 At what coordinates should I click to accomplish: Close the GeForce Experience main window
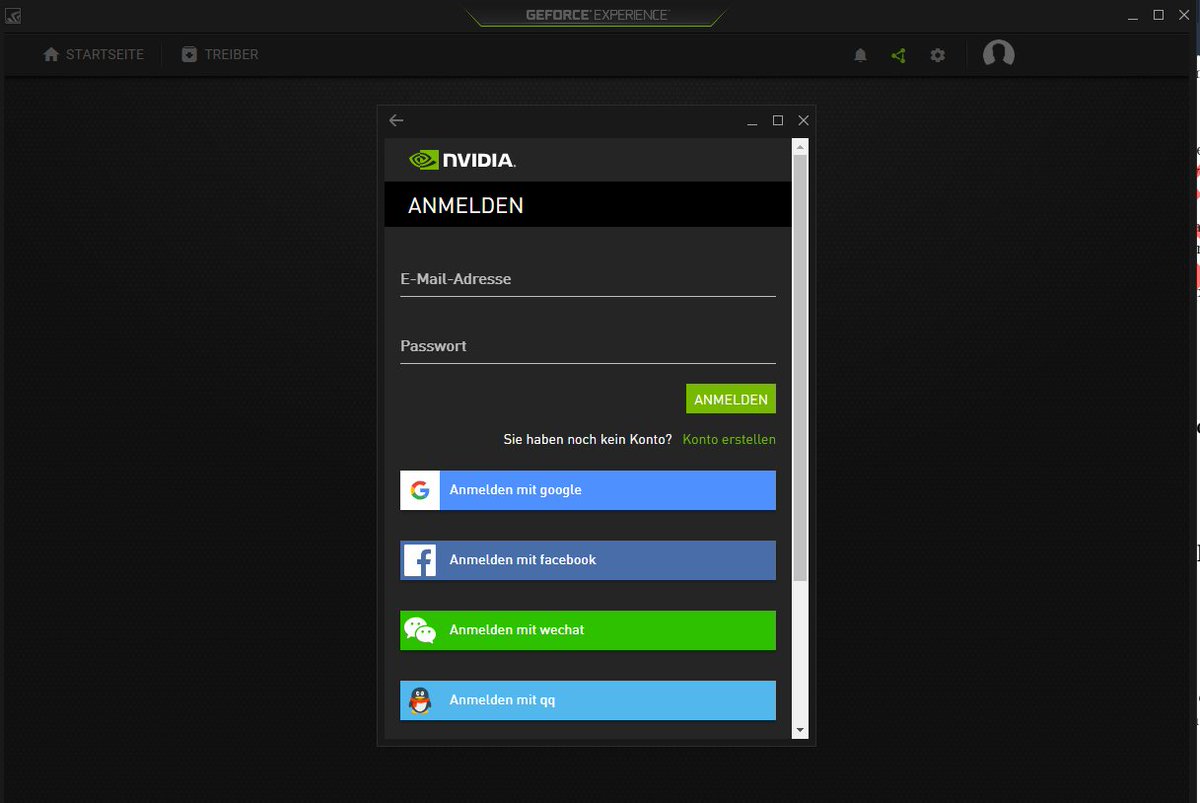tap(1185, 15)
